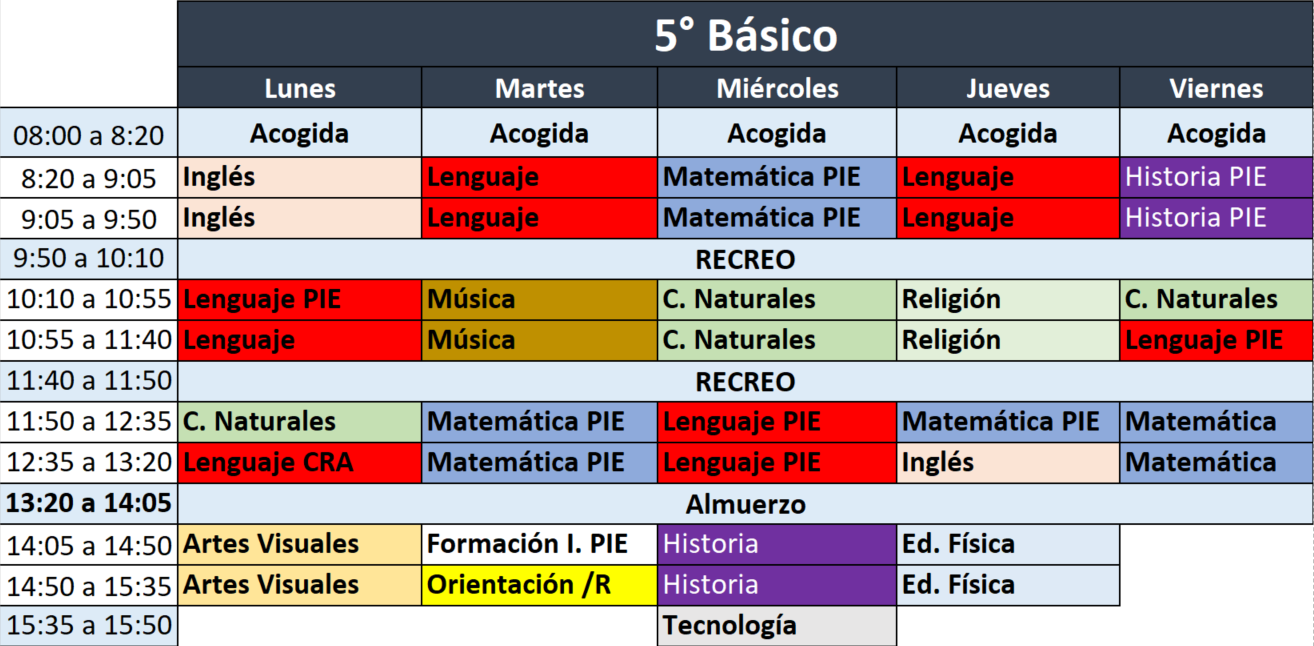Select the Formación I. PIE cell
The height and width of the screenshot is (646, 1314).
click(539, 544)
